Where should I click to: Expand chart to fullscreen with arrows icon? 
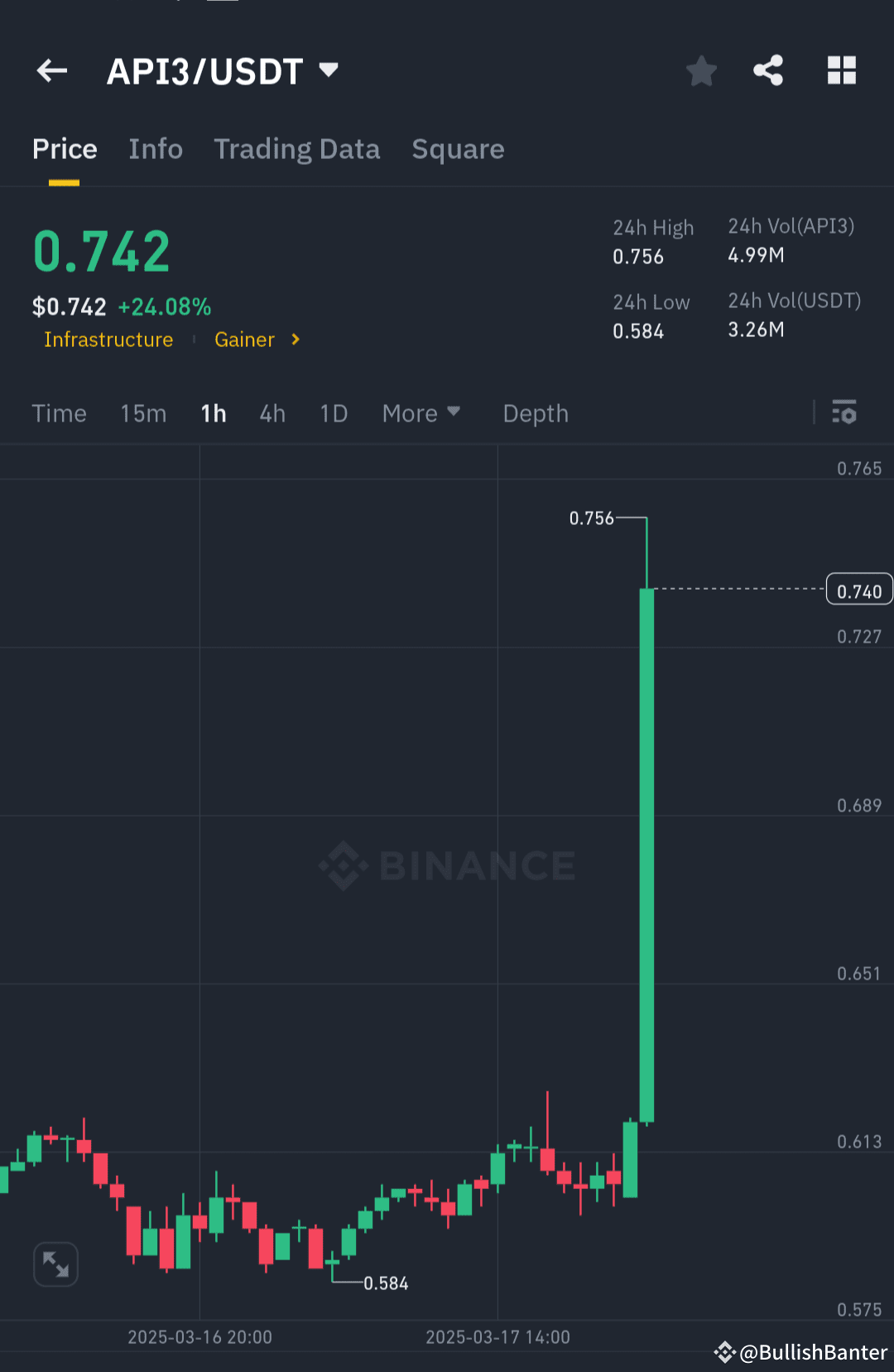click(55, 1264)
